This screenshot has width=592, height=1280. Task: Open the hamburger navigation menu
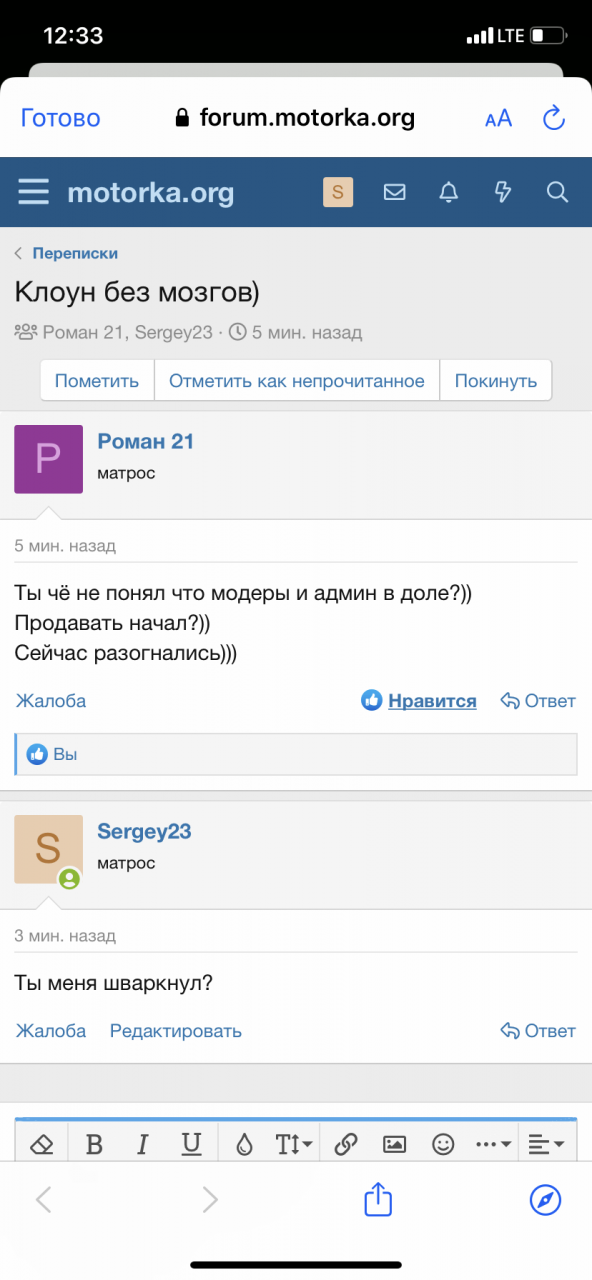click(x=33, y=192)
